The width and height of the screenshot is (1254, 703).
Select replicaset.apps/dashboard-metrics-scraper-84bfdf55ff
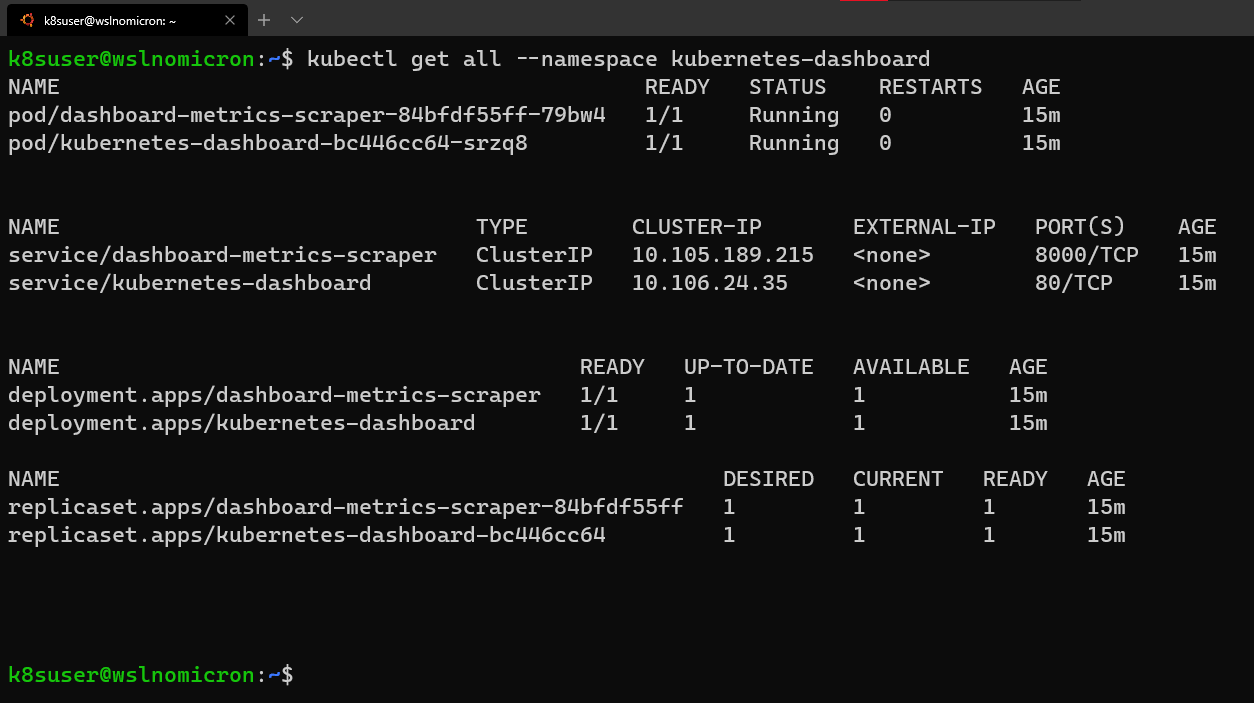click(x=345, y=506)
